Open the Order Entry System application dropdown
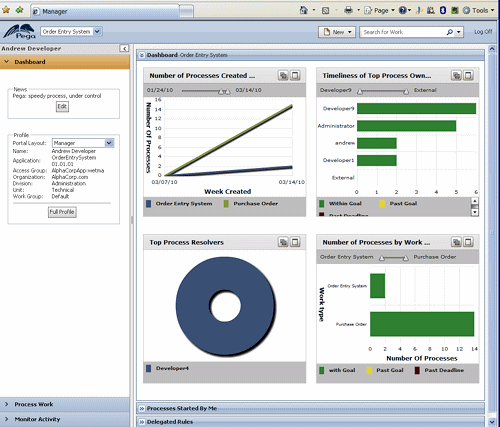This screenshot has width=500, height=427. pyautogui.click(x=71, y=32)
